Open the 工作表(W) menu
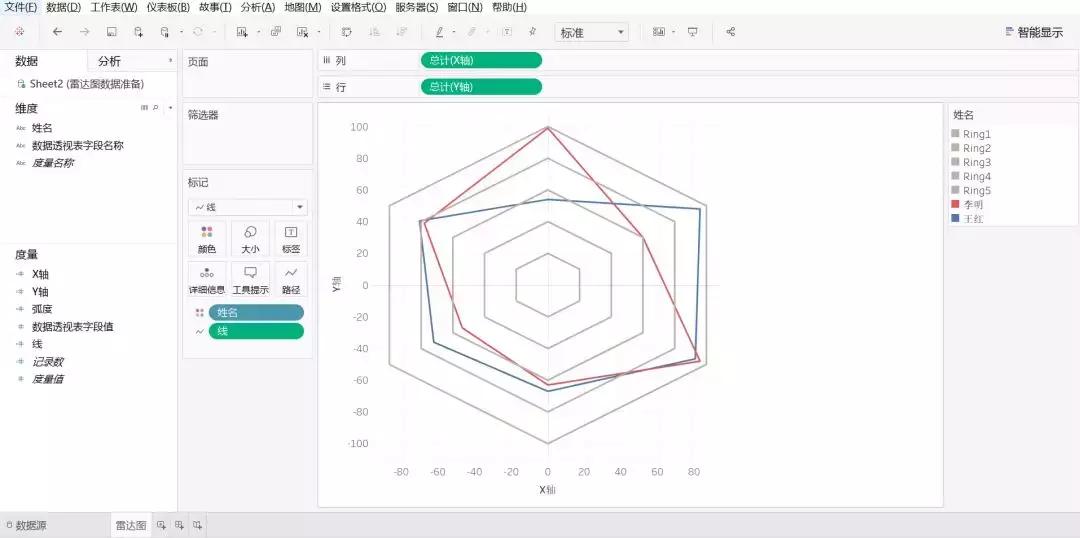This screenshot has width=1080, height=538. pyautogui.click(x=114, y=7)
